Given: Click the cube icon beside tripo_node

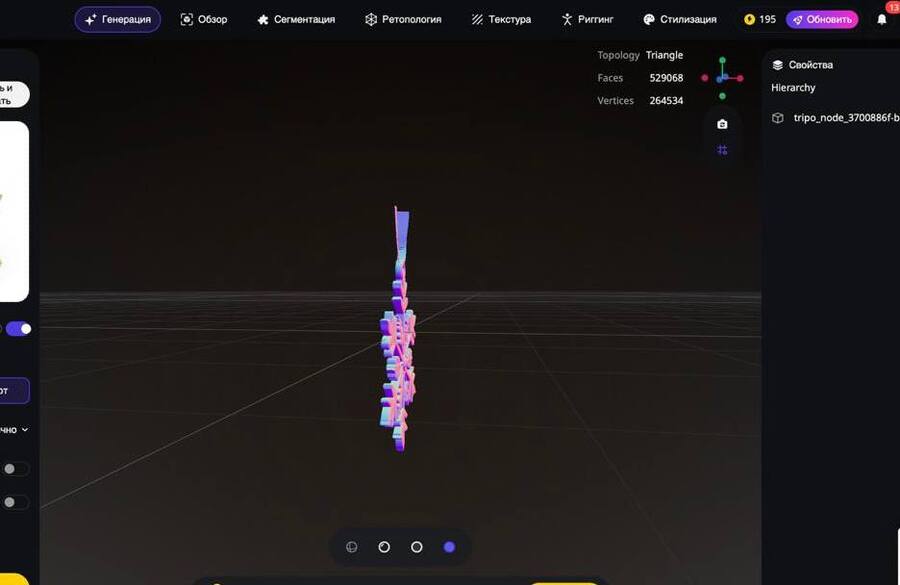Looking at the screenshot, I should coord(778,118).
